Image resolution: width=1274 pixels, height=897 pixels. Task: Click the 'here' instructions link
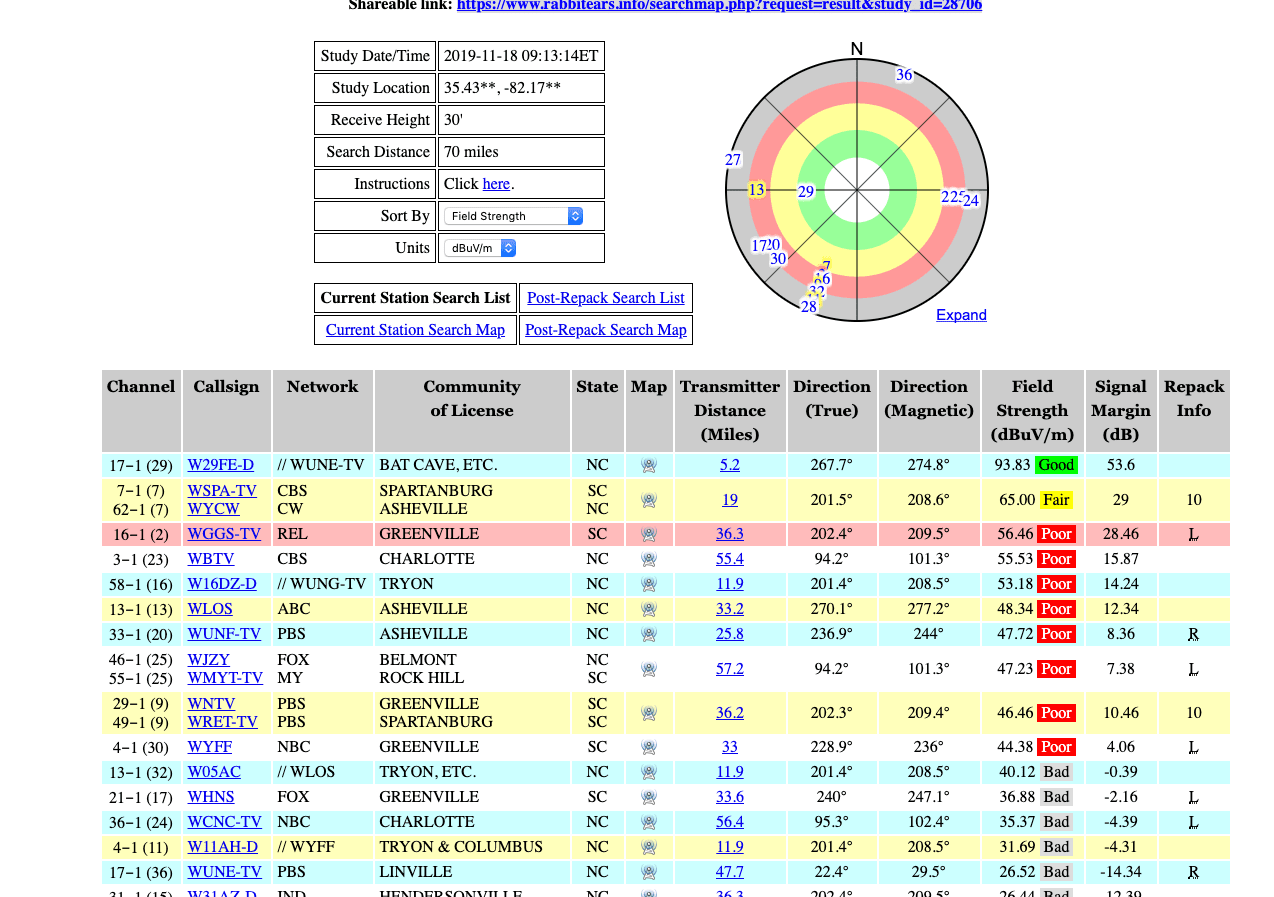pos(496,184)
